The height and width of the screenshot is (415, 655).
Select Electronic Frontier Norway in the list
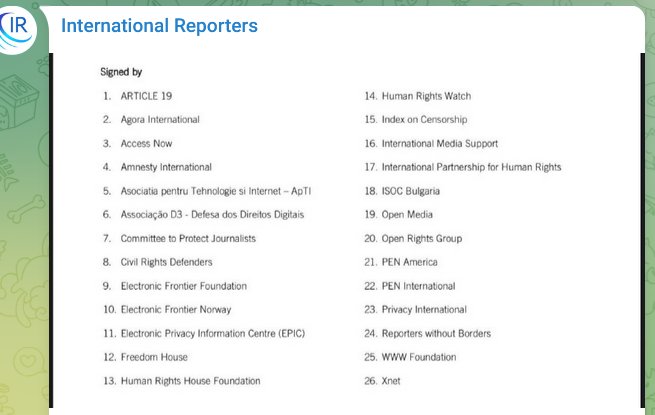pos(175,310)
